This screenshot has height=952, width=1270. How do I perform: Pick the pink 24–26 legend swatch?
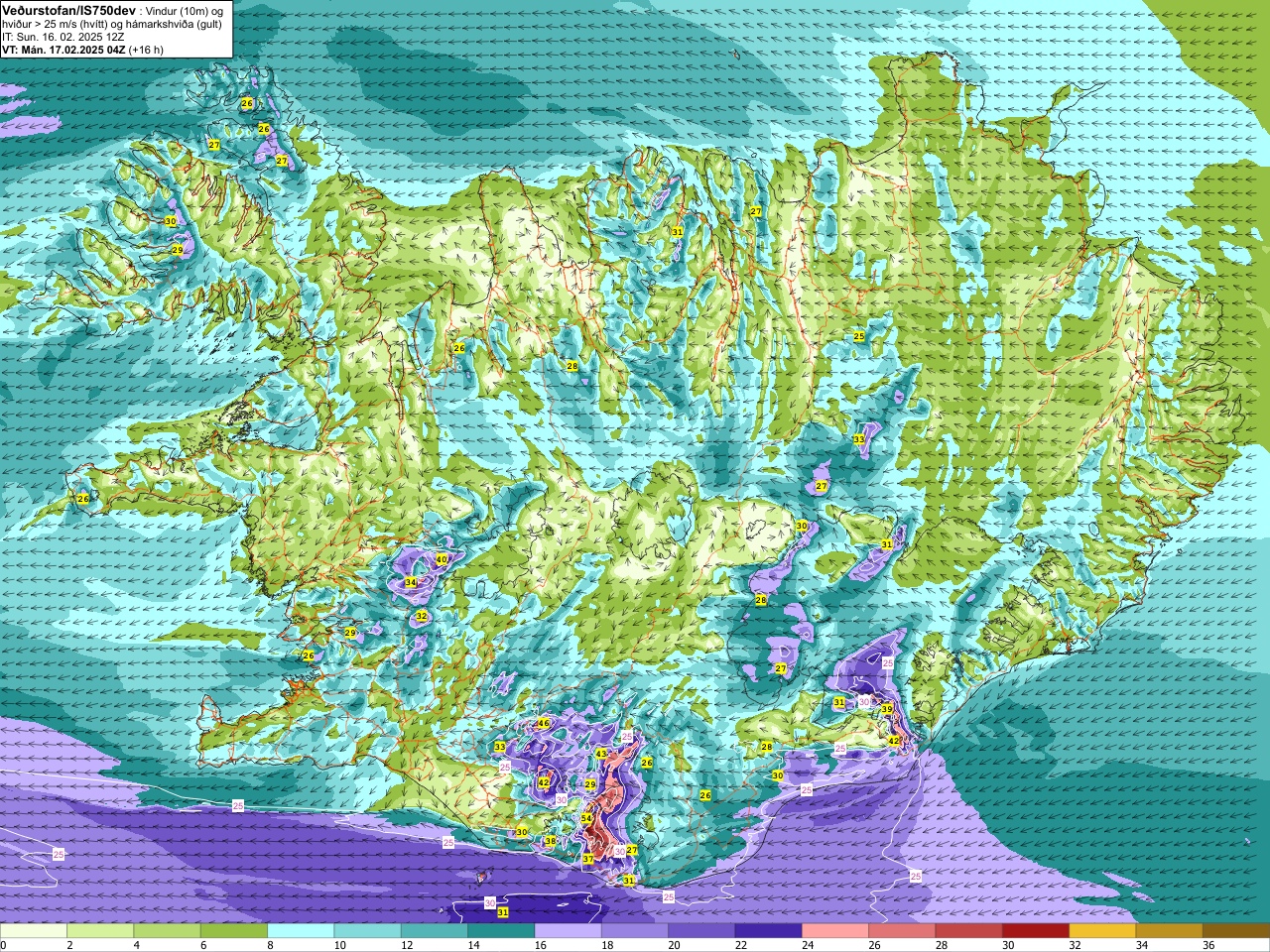(x=835, y=931)
